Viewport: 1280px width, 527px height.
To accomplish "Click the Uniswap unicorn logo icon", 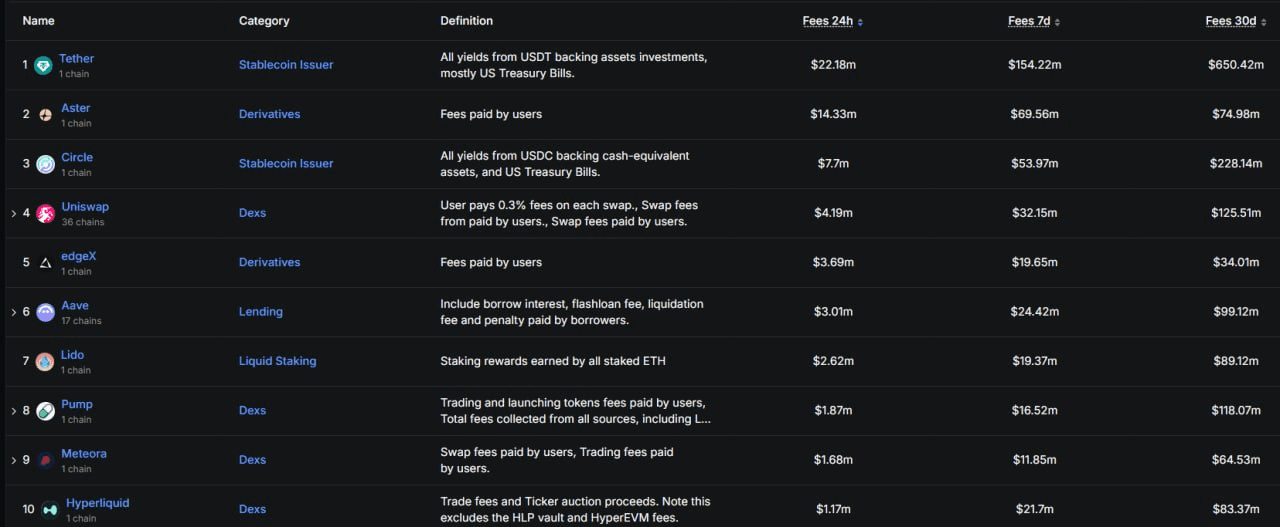I will tap(45, 213).
